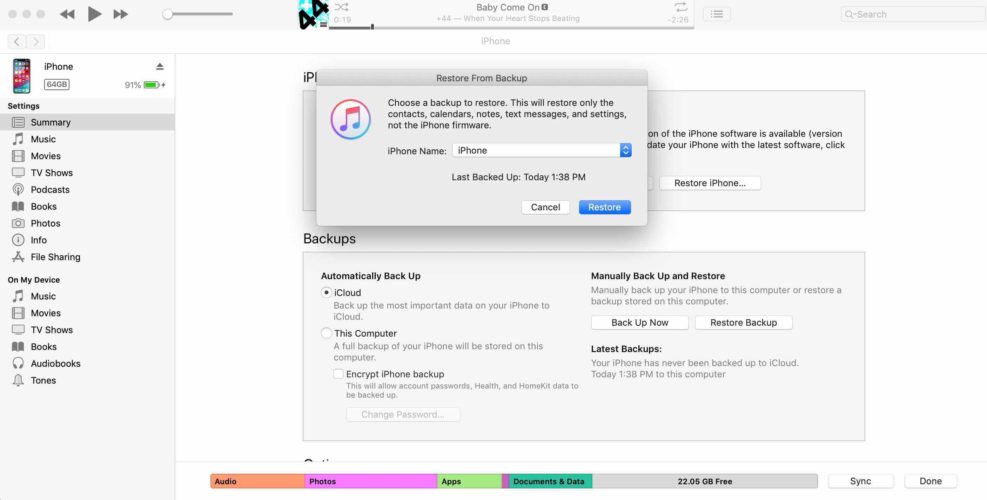Open TV Shows under On My Device
This screenshot has height=500, width=987.
tap(87, 329)
